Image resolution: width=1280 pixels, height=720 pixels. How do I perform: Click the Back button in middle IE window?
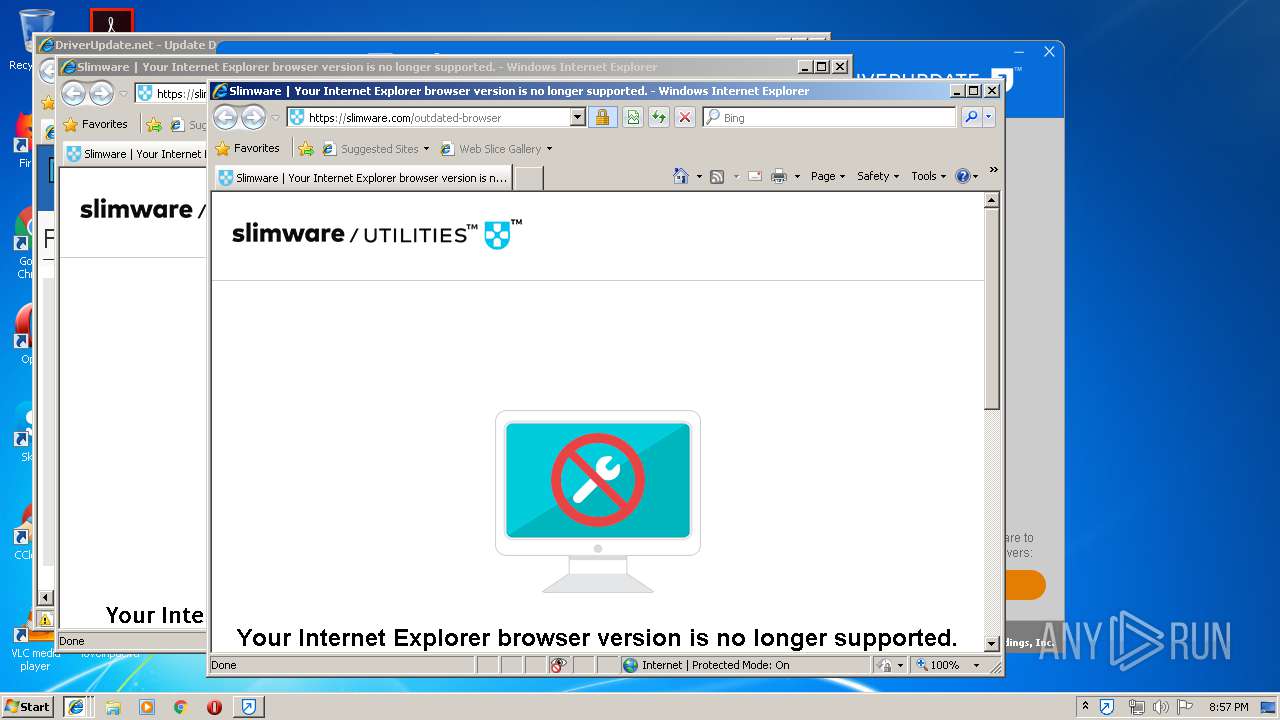73,94
